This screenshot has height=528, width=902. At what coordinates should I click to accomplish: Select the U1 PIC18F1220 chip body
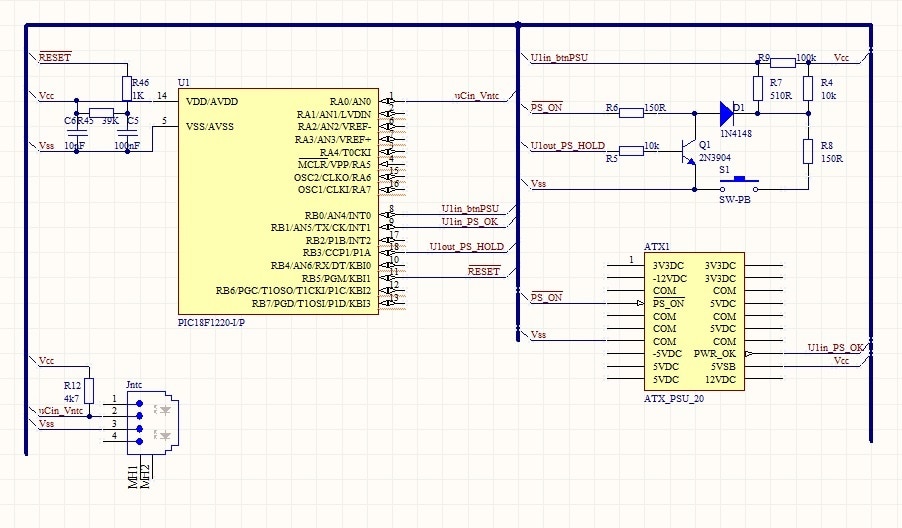tap(278, 200)
